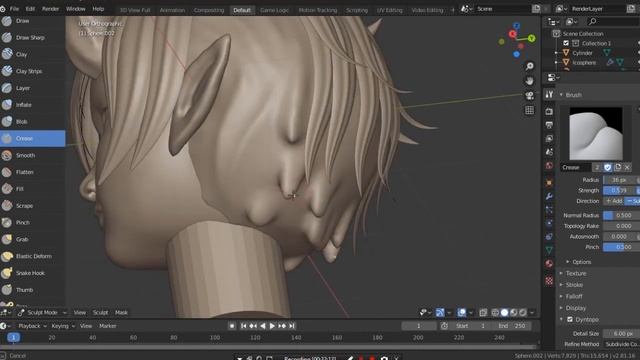Open the Sculpt Mode dropdown

[42, 313]
